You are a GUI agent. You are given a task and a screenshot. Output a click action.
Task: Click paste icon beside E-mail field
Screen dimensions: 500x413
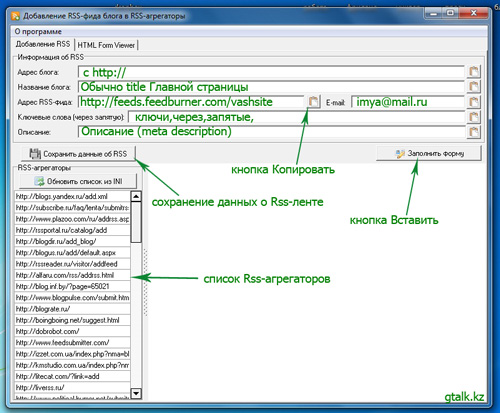(474, 102)
